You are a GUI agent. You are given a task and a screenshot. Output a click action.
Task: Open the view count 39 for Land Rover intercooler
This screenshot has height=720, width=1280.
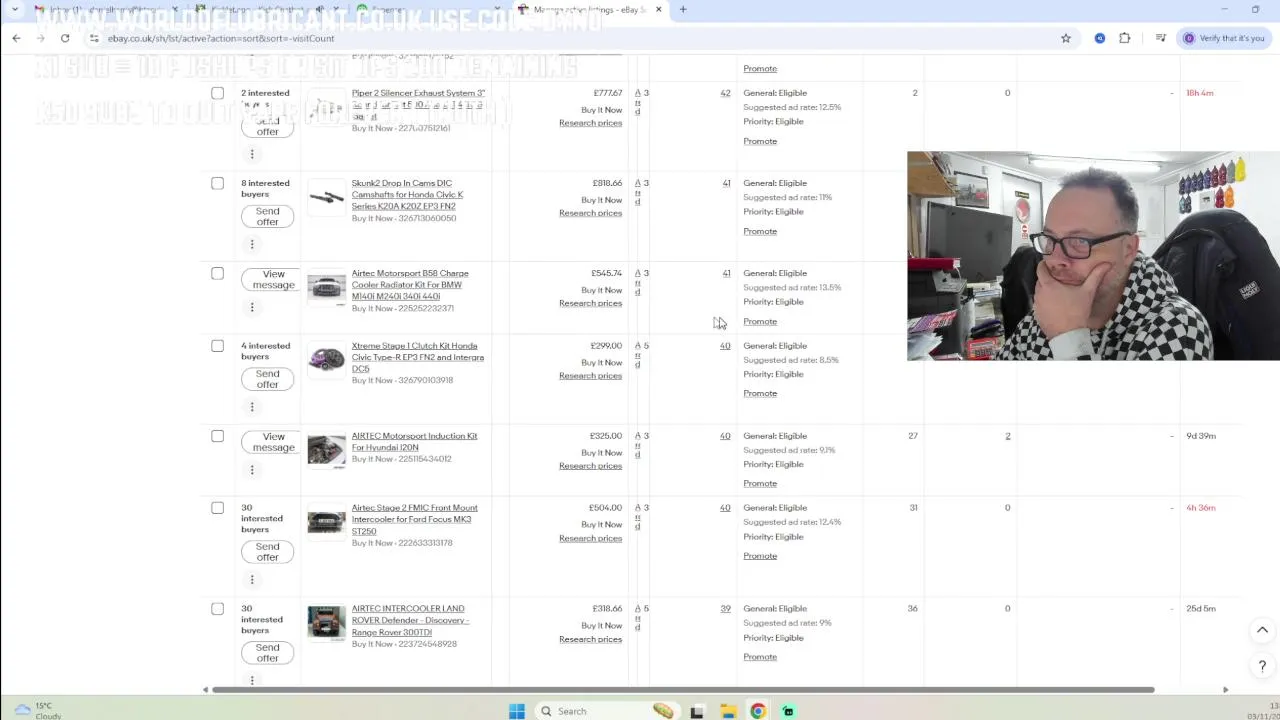[725, 609]
